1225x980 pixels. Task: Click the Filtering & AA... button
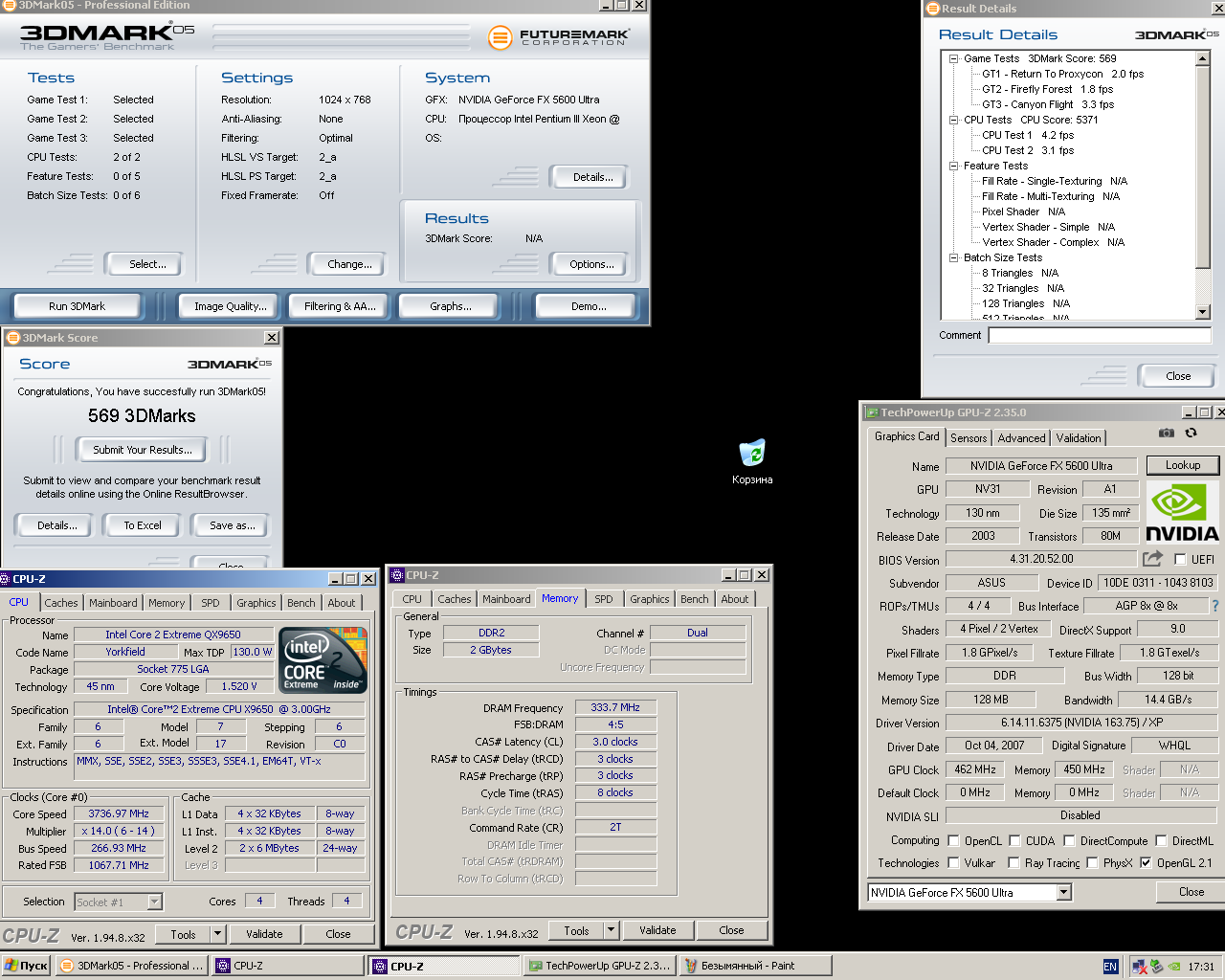click(339, 306)
